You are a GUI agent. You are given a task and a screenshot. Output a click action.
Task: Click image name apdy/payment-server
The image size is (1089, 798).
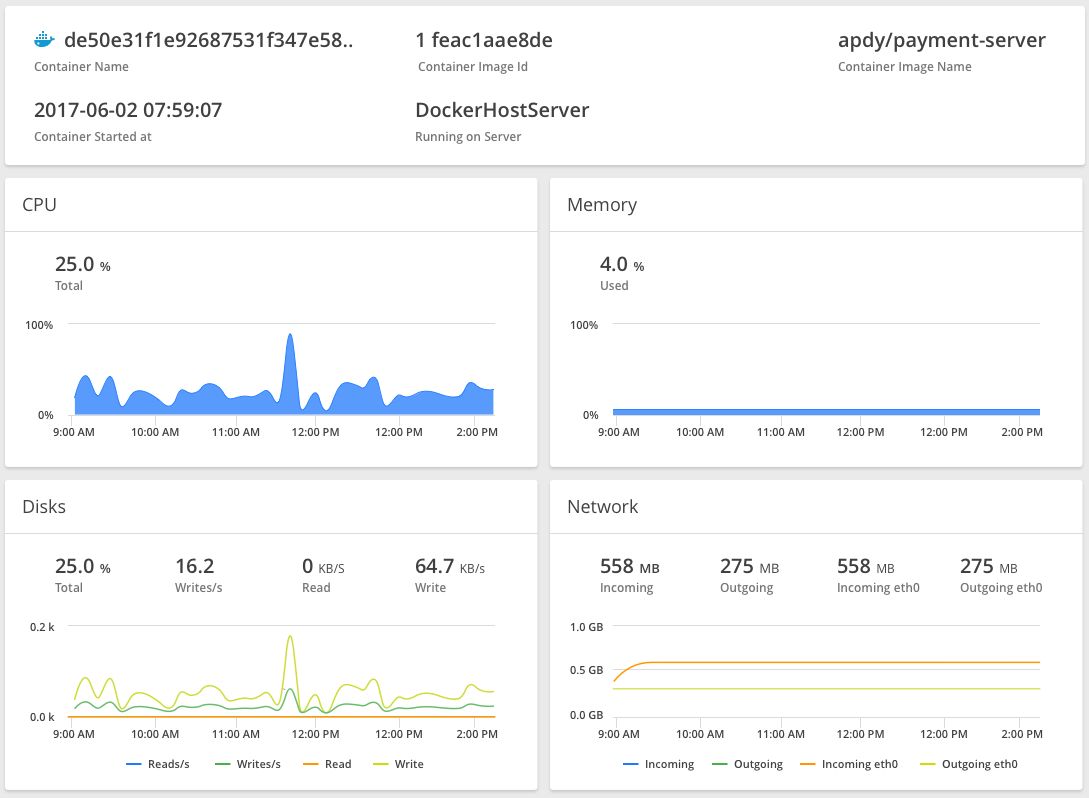(942, 41)
